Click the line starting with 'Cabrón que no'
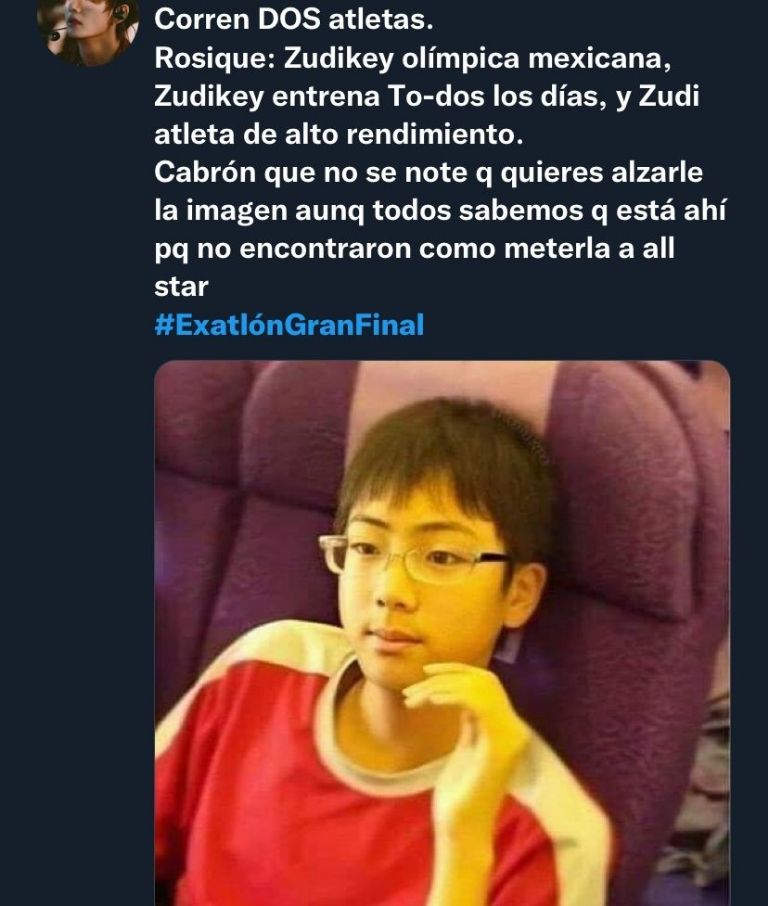 pyautogui.click(x=428, y=172)
